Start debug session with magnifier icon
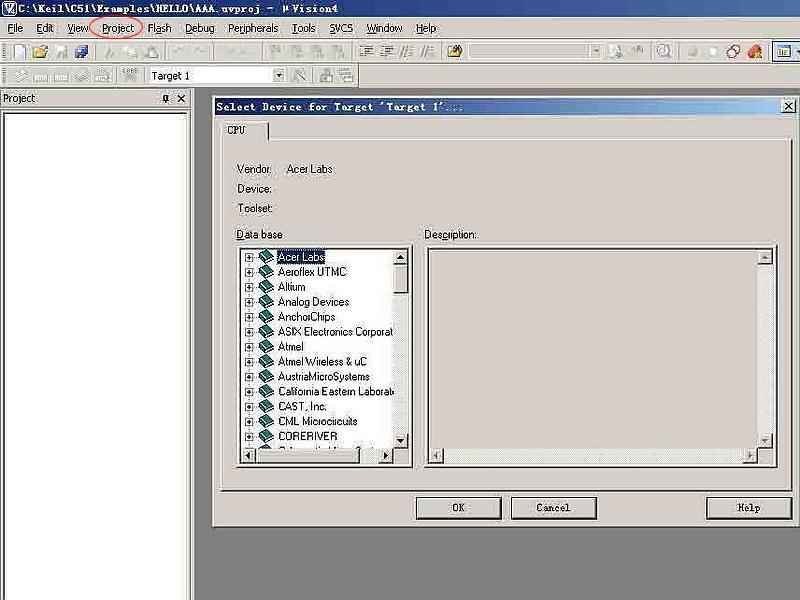 click(x=663, y=51)
